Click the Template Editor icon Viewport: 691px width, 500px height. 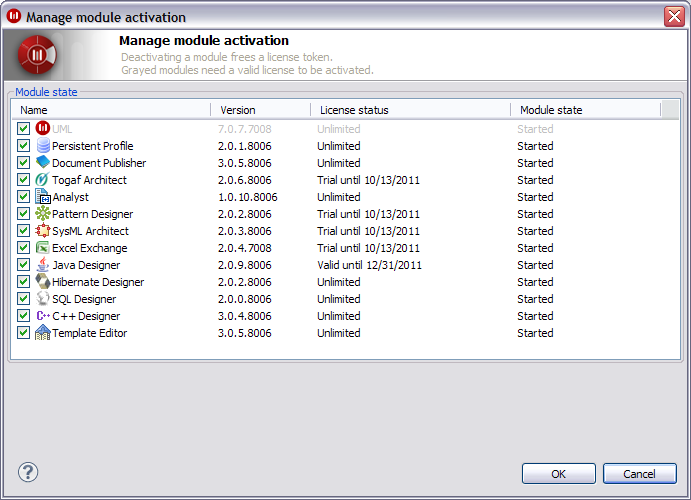point(43,333)
